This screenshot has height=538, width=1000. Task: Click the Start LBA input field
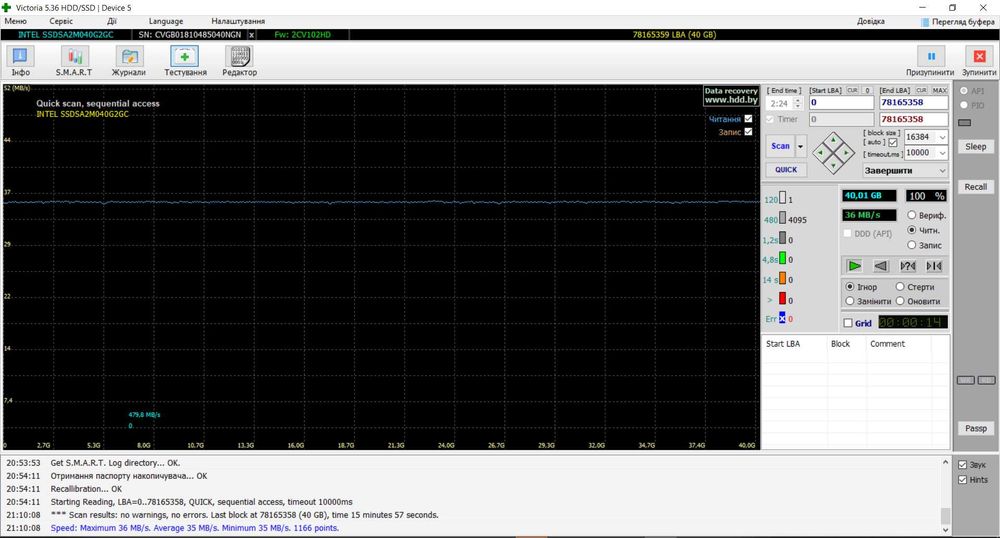[840, 102]
